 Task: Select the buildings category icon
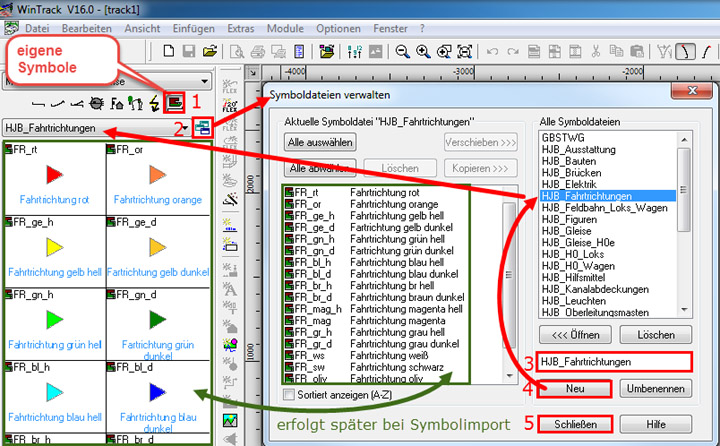(x=117, y=104)
